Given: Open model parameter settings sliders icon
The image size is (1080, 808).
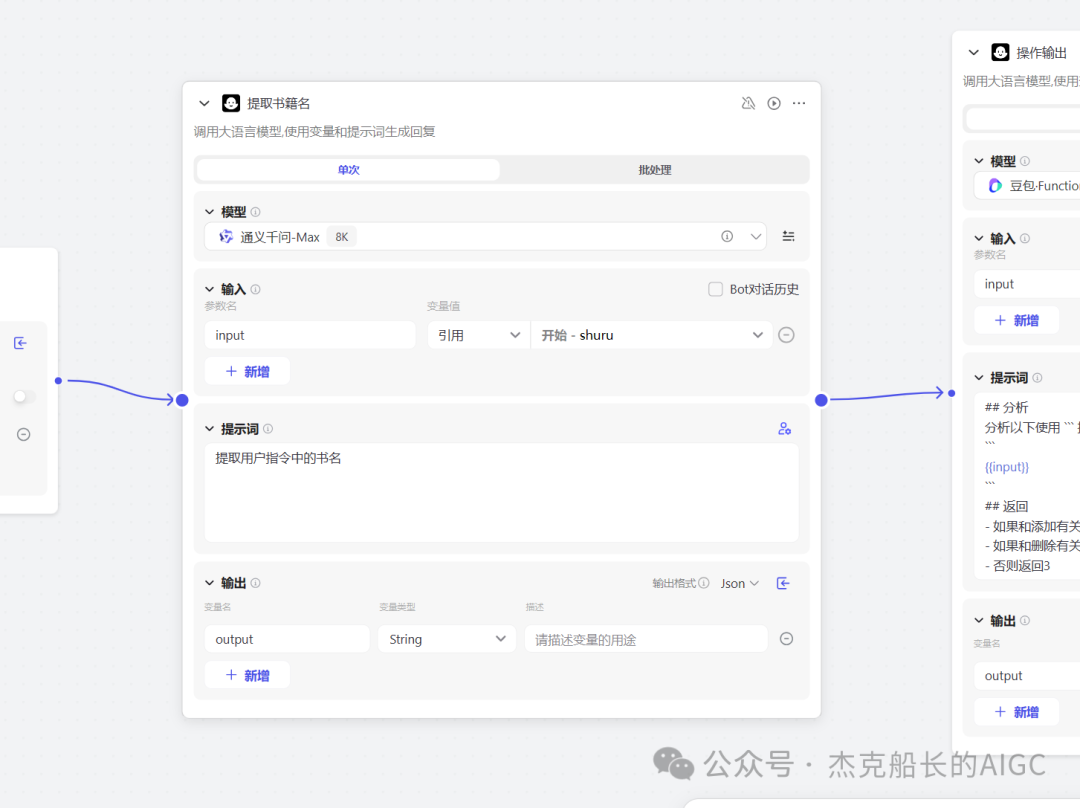Looking at the screenshot, I should point(789,236).
